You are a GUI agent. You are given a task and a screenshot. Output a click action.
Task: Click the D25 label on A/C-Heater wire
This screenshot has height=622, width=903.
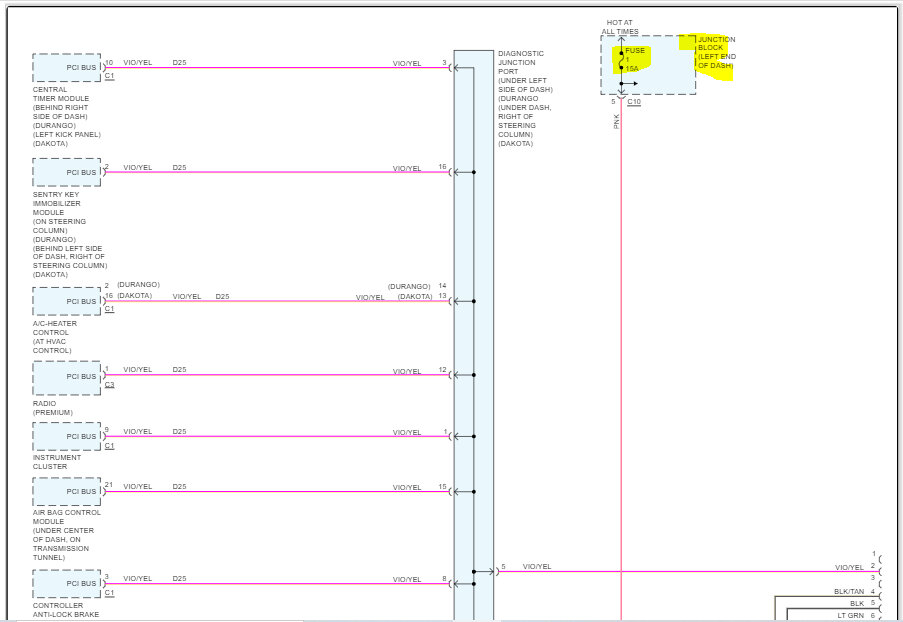click(222, 297)
